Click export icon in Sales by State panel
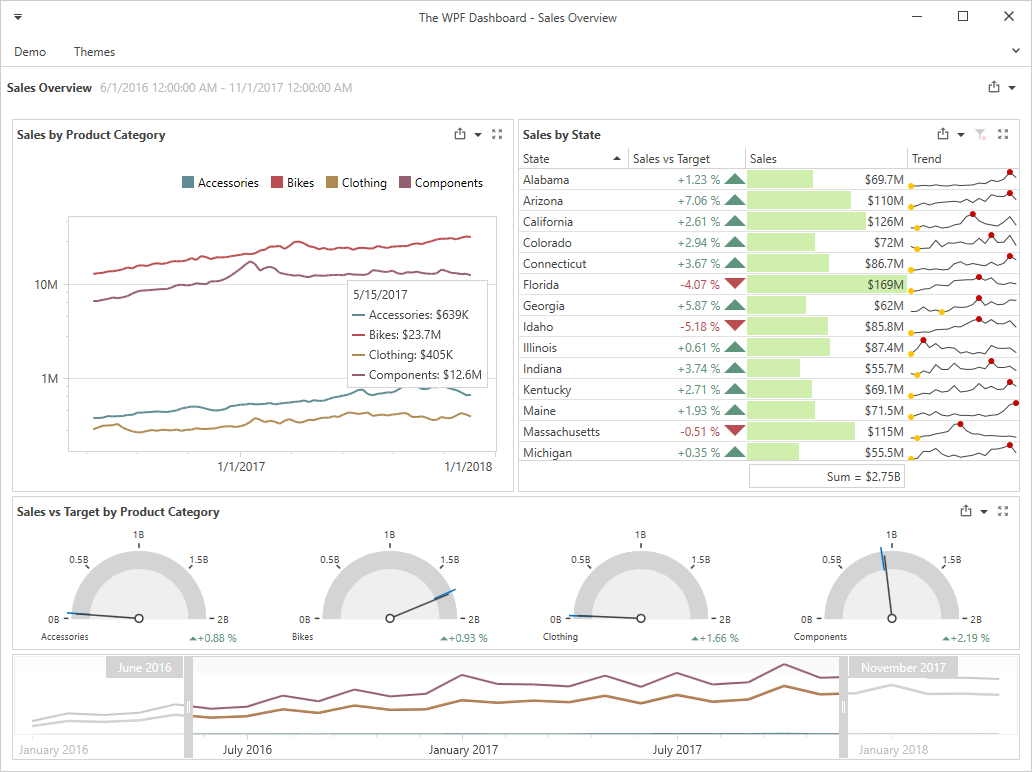Screen dimensions: 1032x772 pos(943,134)
